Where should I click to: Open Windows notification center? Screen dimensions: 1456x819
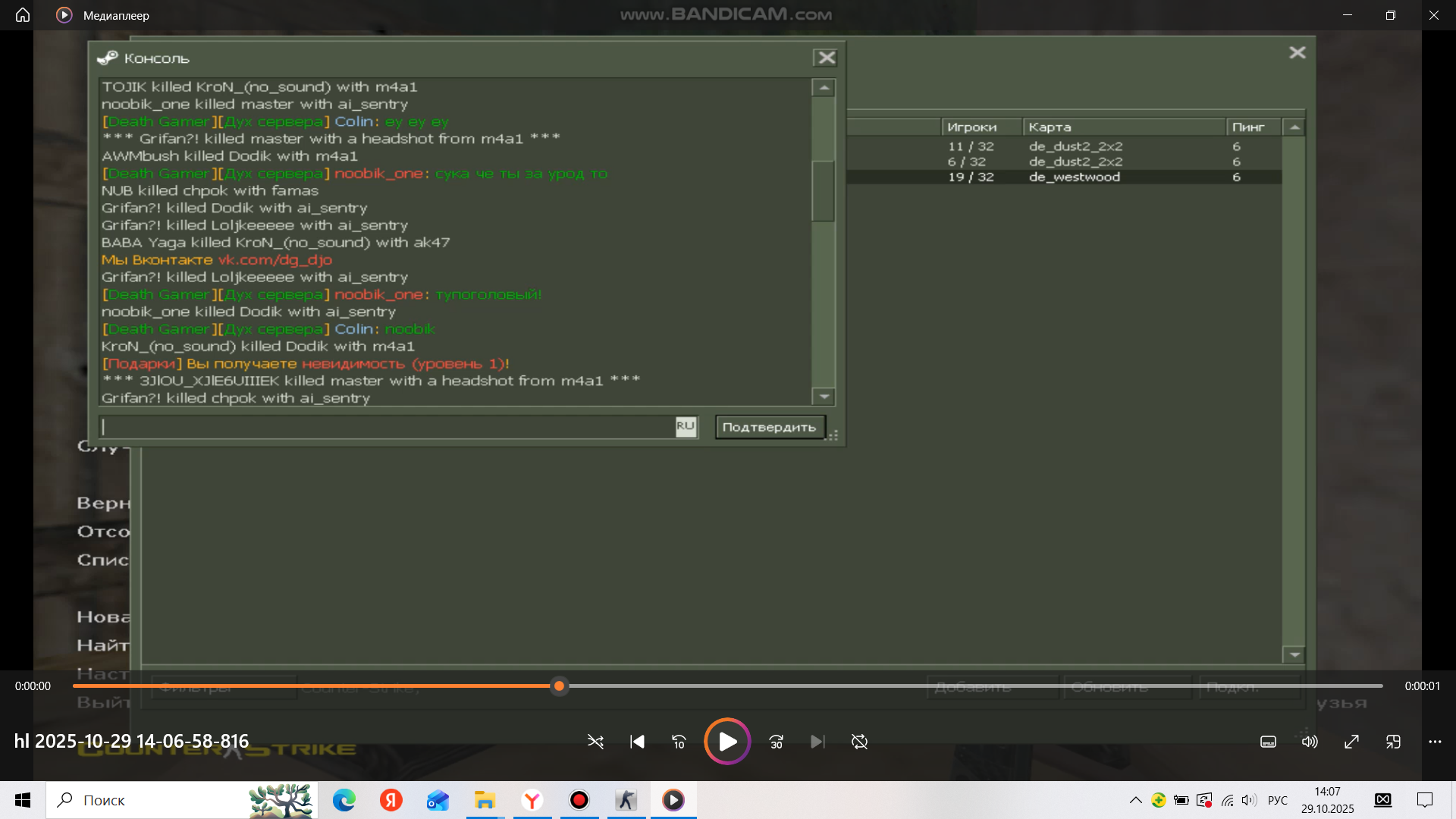click(x=1425, y=800)
